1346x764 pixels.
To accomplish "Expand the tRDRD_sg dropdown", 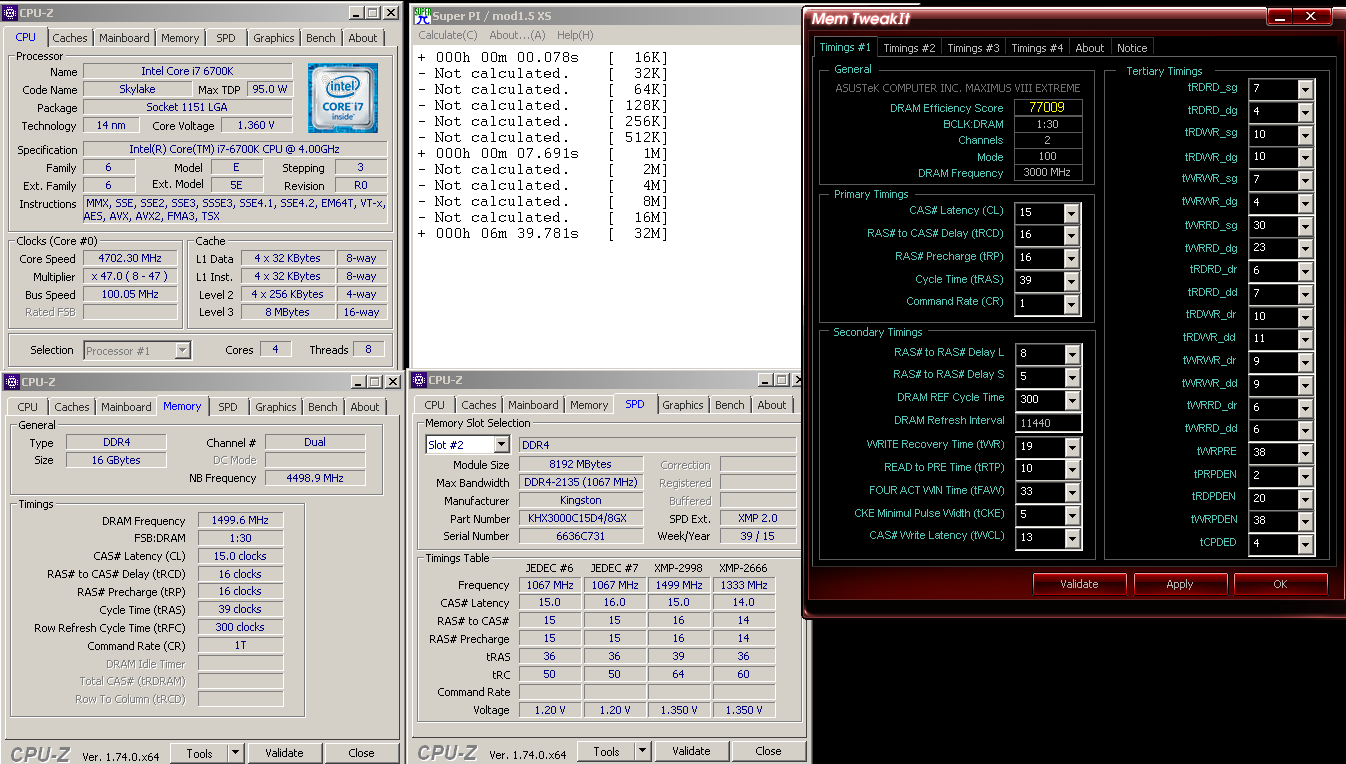I will coord(1305,89).
